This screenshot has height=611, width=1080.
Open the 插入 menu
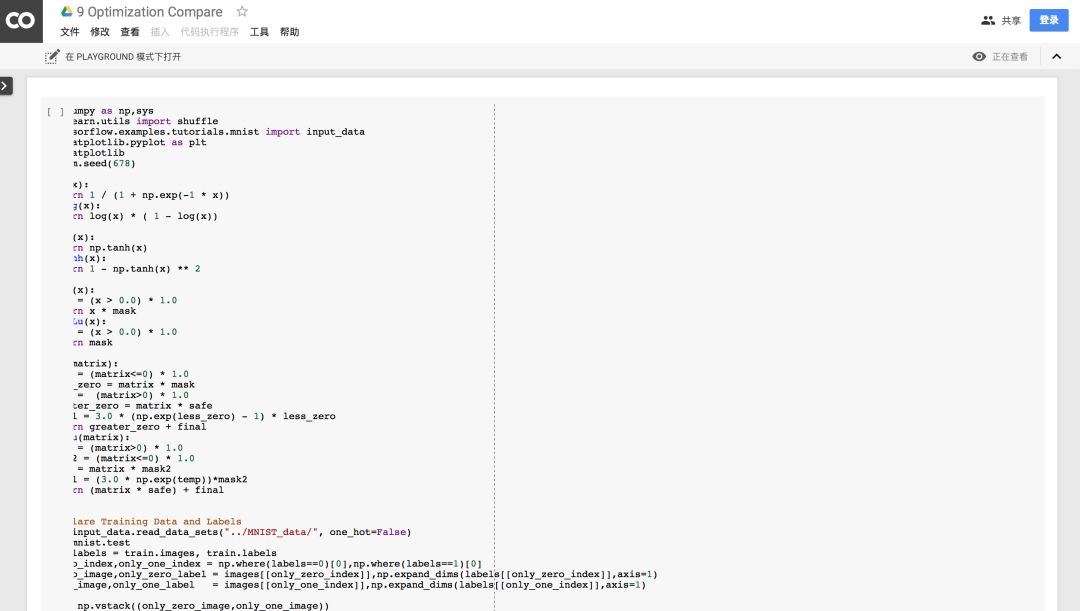pos(160,32)
